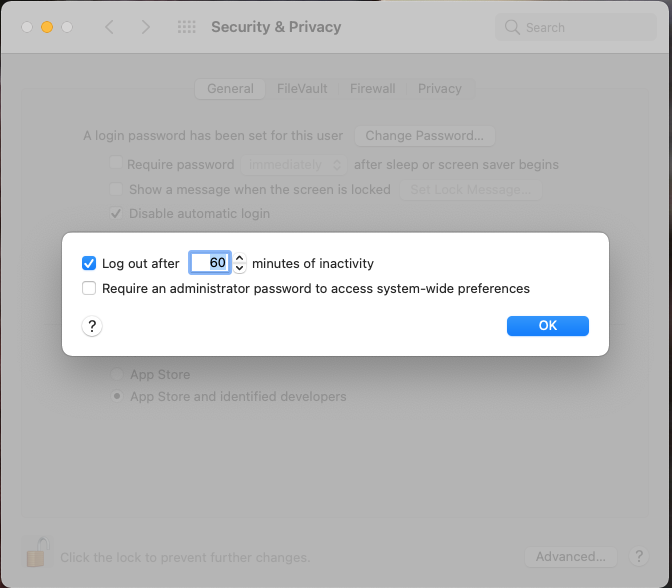Click the help button beside Advanced
The image size is (672, 588).
[x=639, y=557]
